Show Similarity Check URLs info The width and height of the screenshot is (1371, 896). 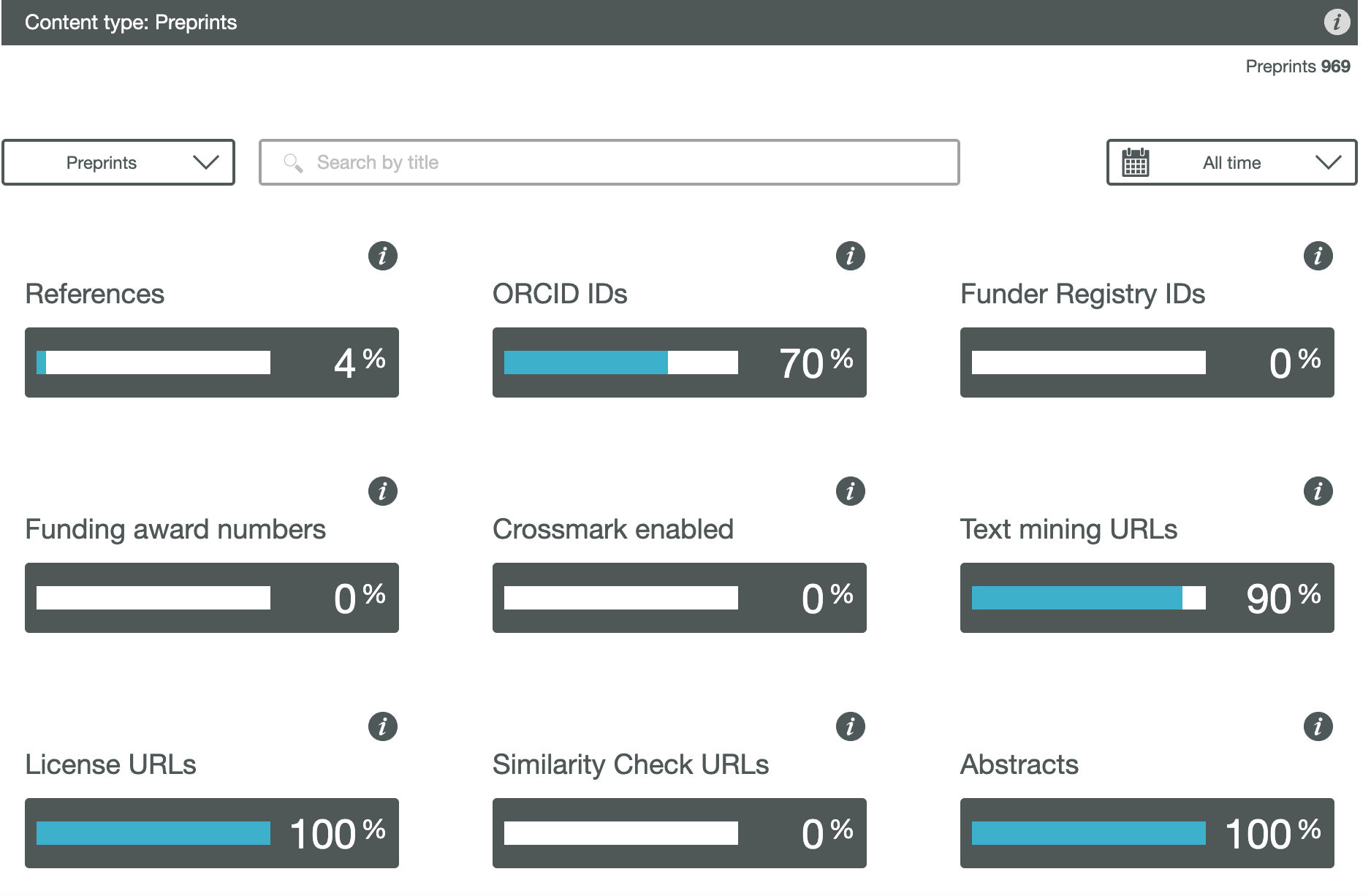pyautogui.click(x=850, y=726)
